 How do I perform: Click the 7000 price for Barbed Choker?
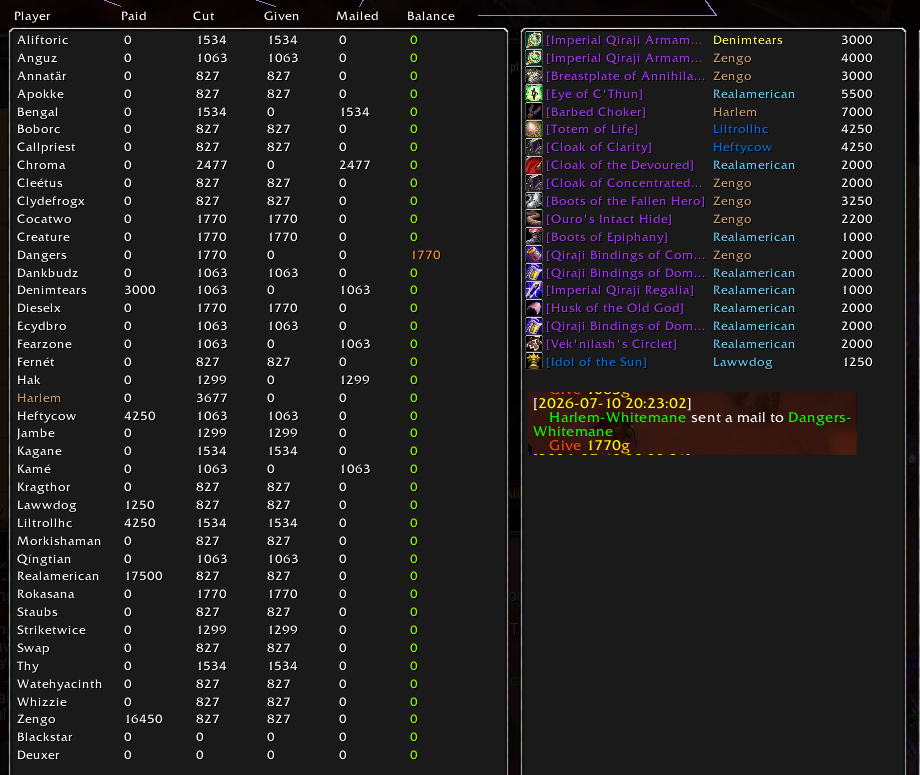857,111
